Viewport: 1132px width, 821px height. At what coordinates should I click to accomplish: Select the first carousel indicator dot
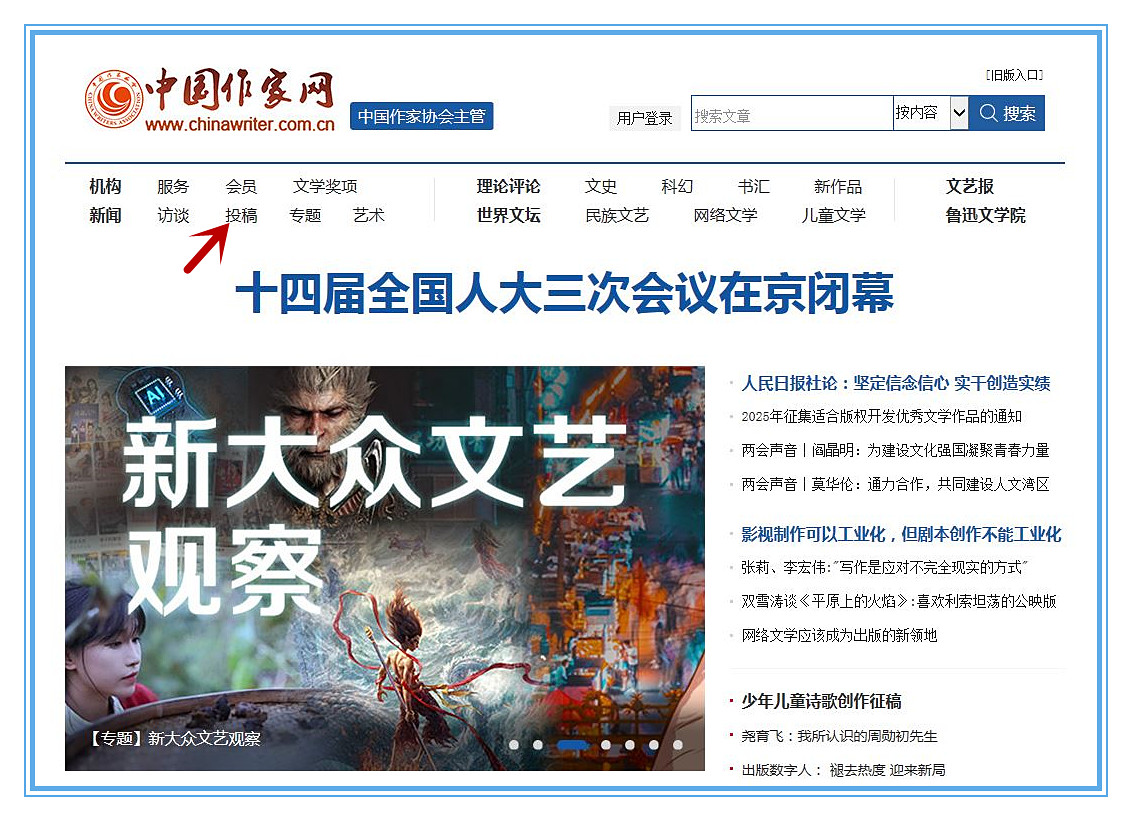[x=514, y=745]
